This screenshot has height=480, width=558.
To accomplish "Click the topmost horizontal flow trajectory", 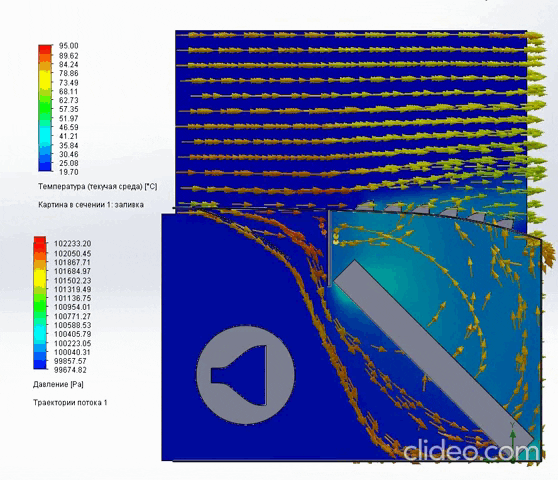I will 359,35.
